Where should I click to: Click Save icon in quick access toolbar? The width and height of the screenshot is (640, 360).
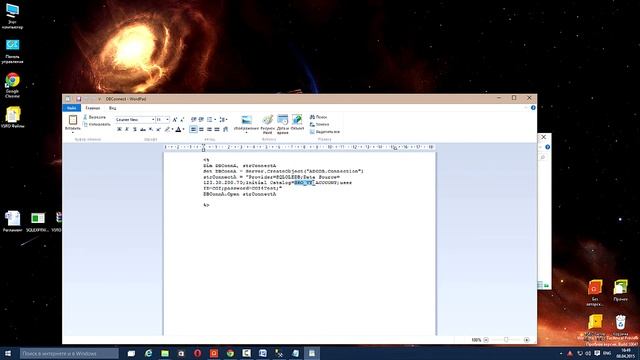[x=78, y=99]
